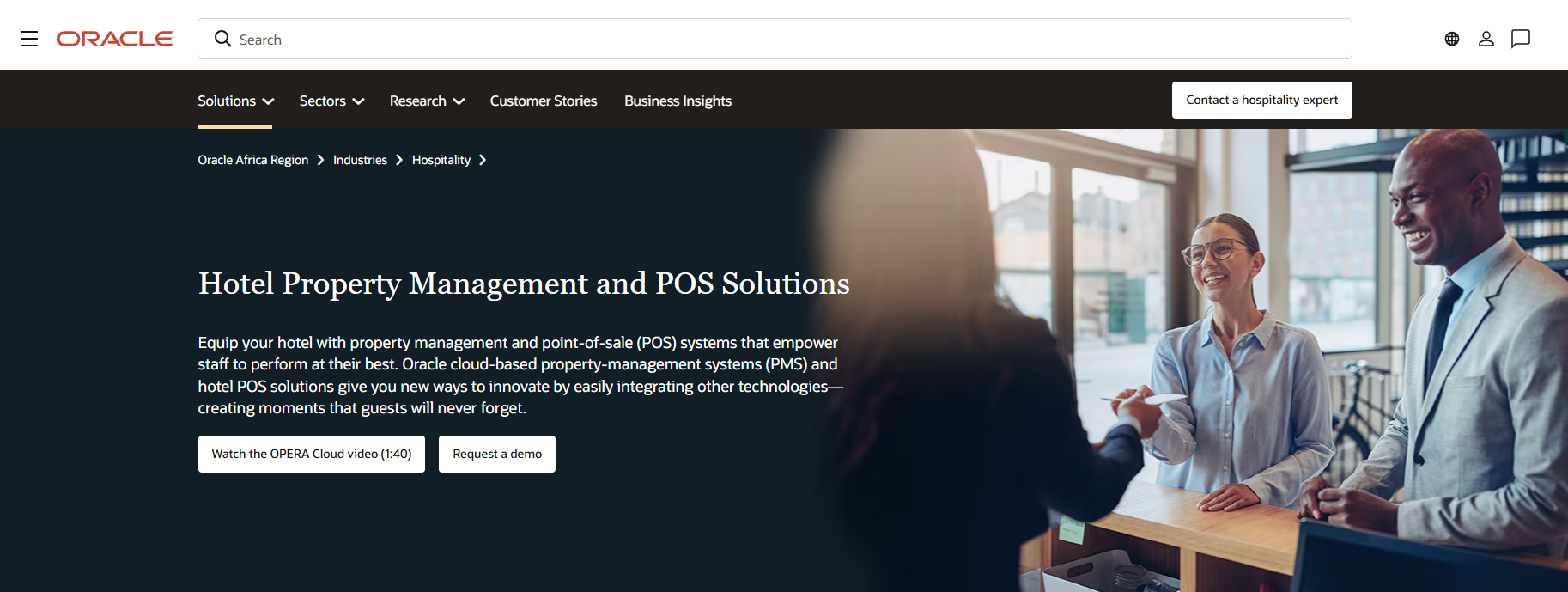Open the Business Insights menu item
The width and height of the screenshot is (1568, 592).
[x=678, y=101]
